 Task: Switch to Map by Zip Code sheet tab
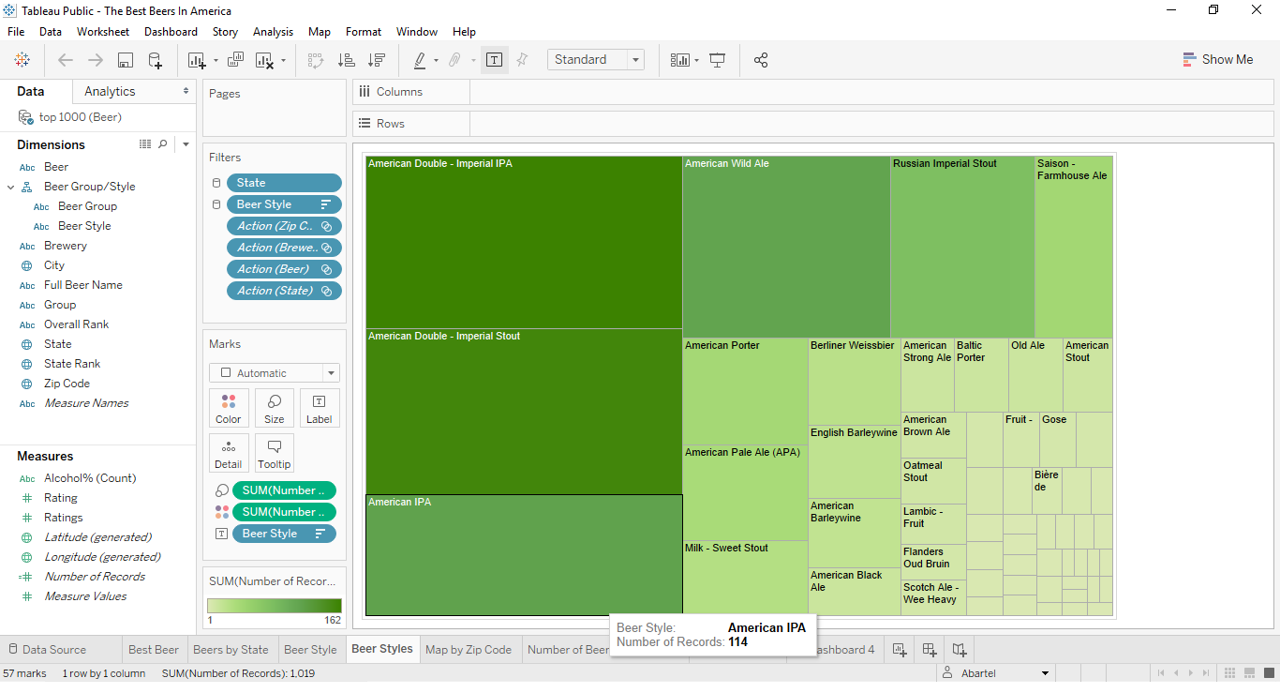point(468,649)
